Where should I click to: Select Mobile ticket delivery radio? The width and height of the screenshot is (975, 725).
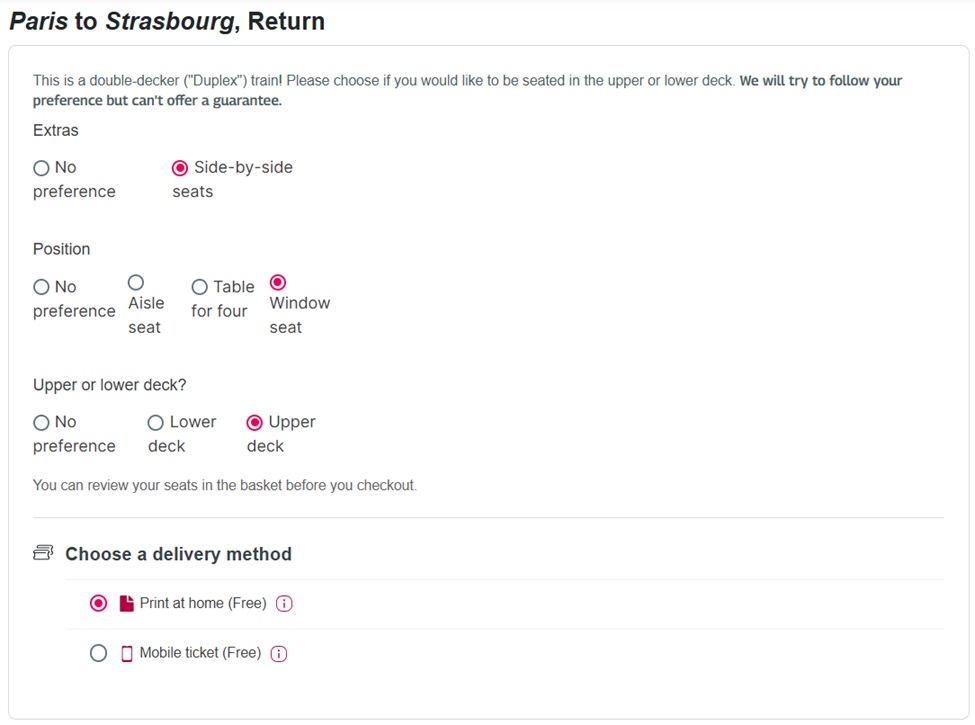[x=98, y=653]
